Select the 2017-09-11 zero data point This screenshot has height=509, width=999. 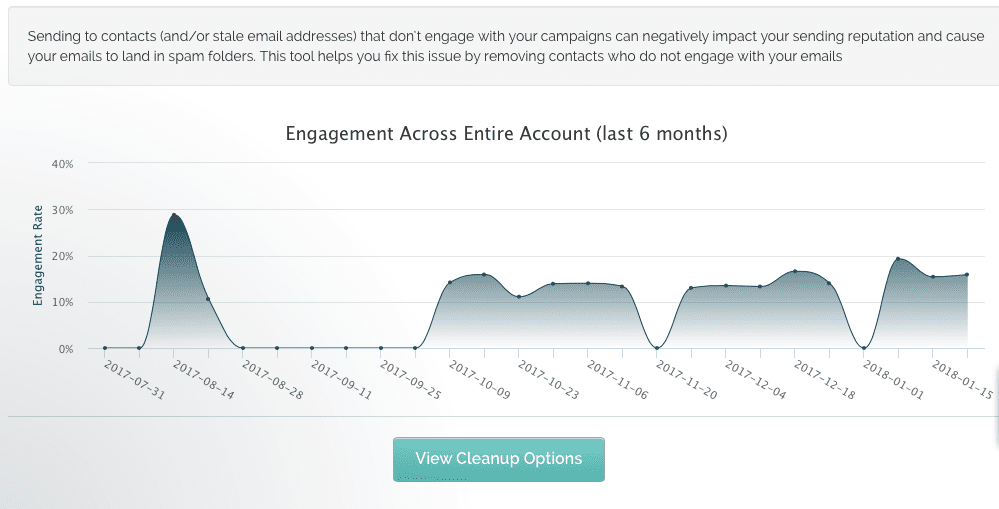point(312,348)
